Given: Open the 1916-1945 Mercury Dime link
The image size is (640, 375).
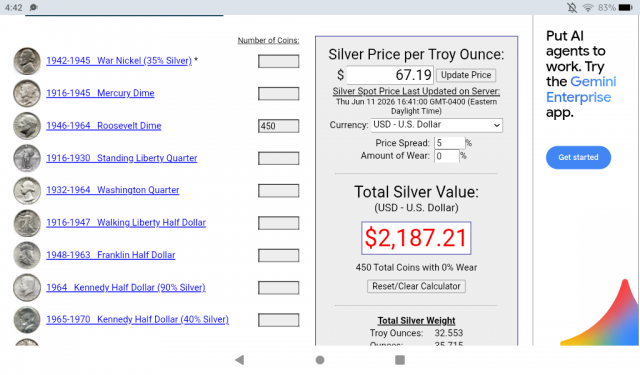Looking at the screenshot, I should [x=100, y=93].
